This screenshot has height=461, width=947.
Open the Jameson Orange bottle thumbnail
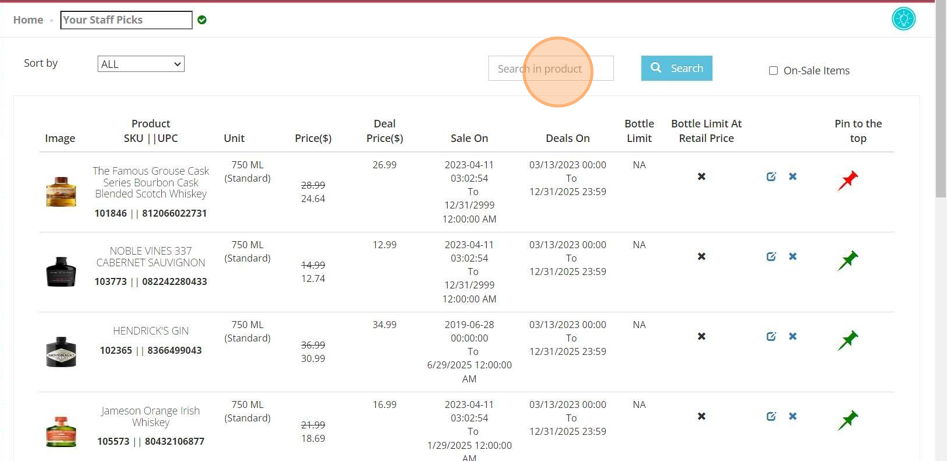tap(61, 431)
